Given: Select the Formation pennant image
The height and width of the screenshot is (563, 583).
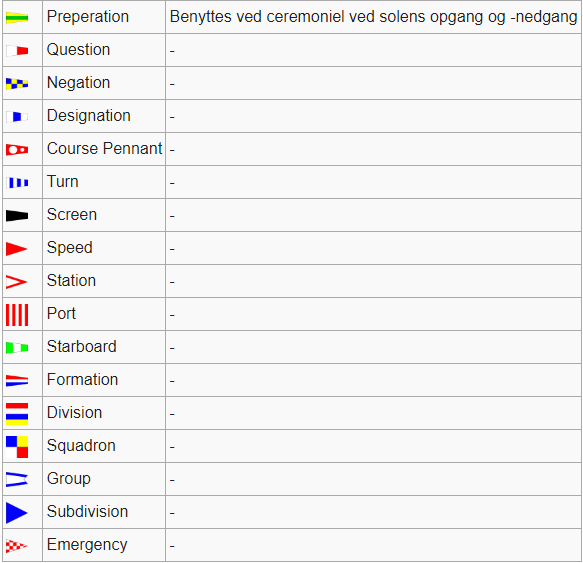Looking at the screenshot, I should (17, 381).
